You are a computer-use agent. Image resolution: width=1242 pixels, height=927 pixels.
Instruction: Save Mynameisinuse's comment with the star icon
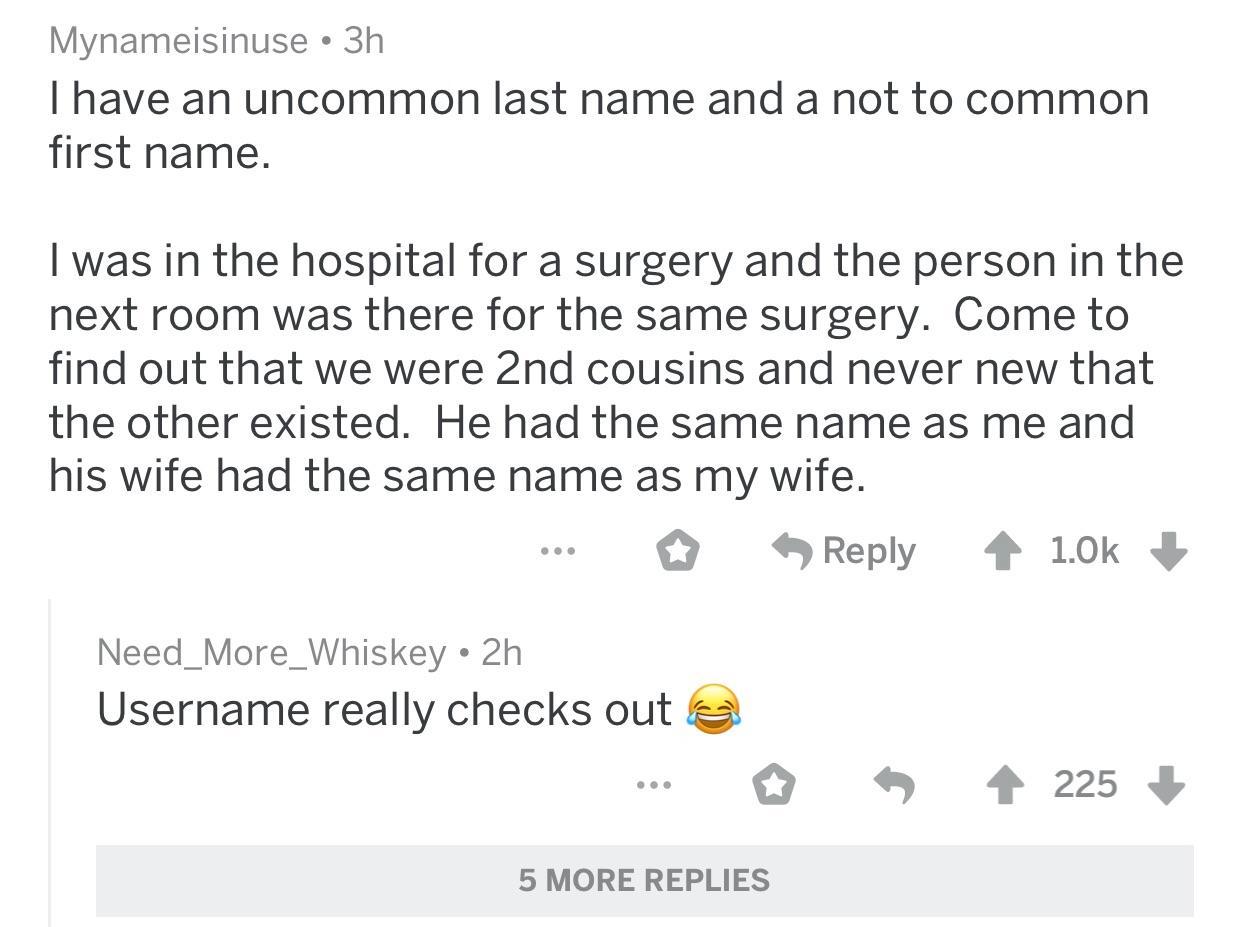point(678,551)
